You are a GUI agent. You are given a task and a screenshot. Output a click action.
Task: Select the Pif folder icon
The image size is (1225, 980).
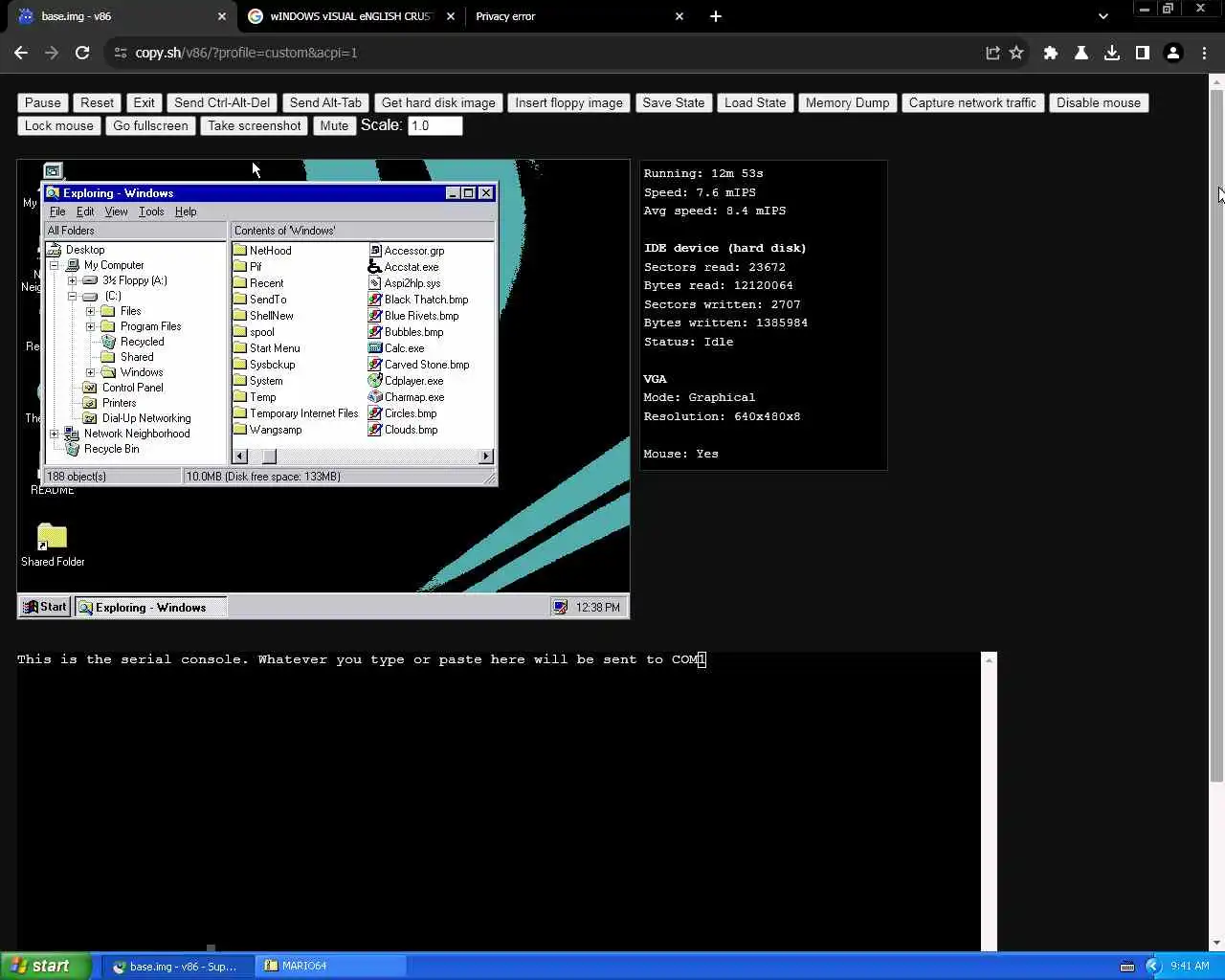(x=240, y=267)
